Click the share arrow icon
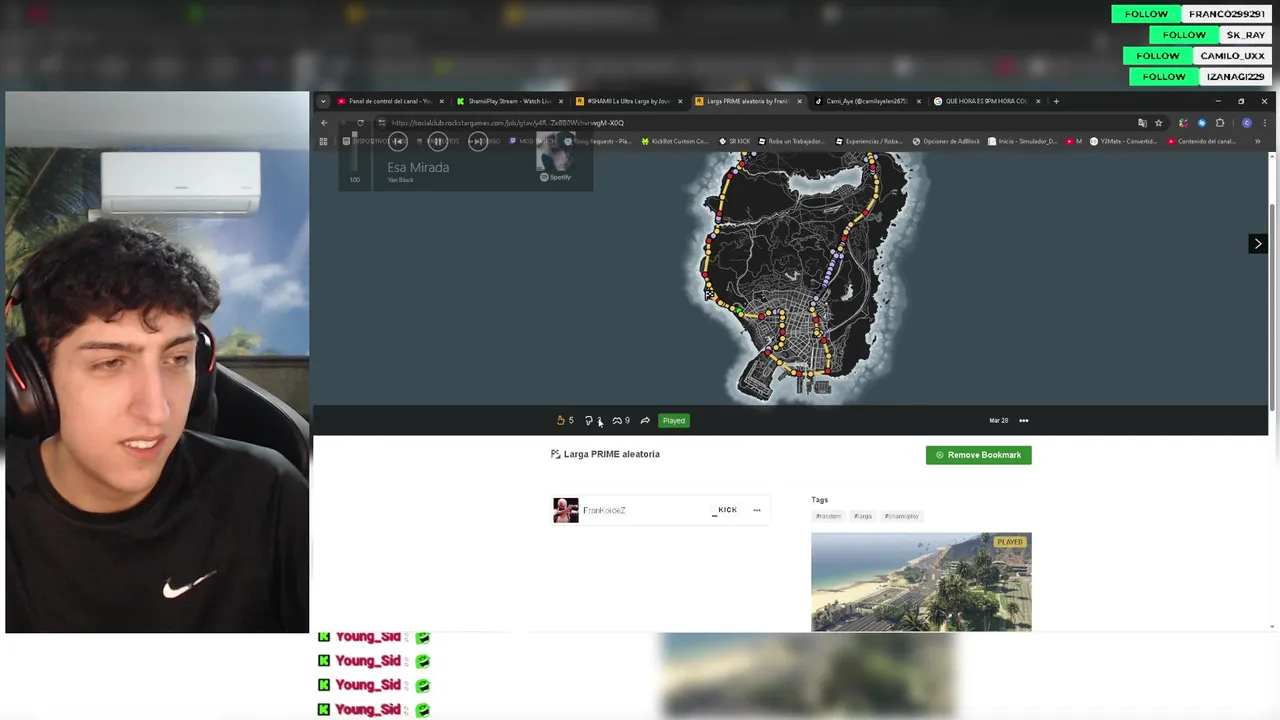This screenshot has width=1280, height=720. point(645,420)
